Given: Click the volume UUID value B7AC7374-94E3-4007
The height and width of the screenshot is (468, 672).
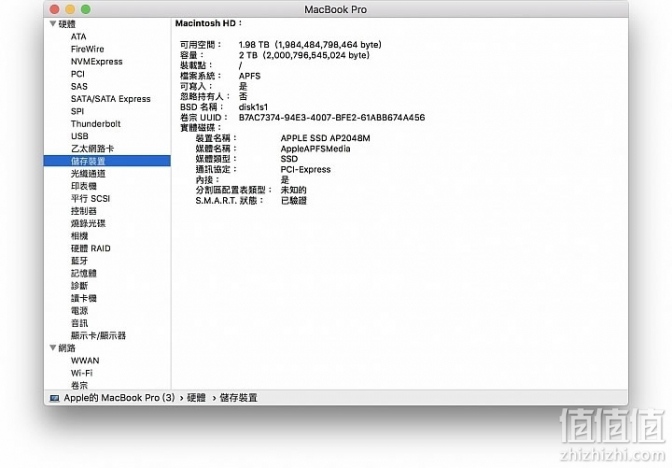Looking at the screenshot, I should (x=332, y=117).
